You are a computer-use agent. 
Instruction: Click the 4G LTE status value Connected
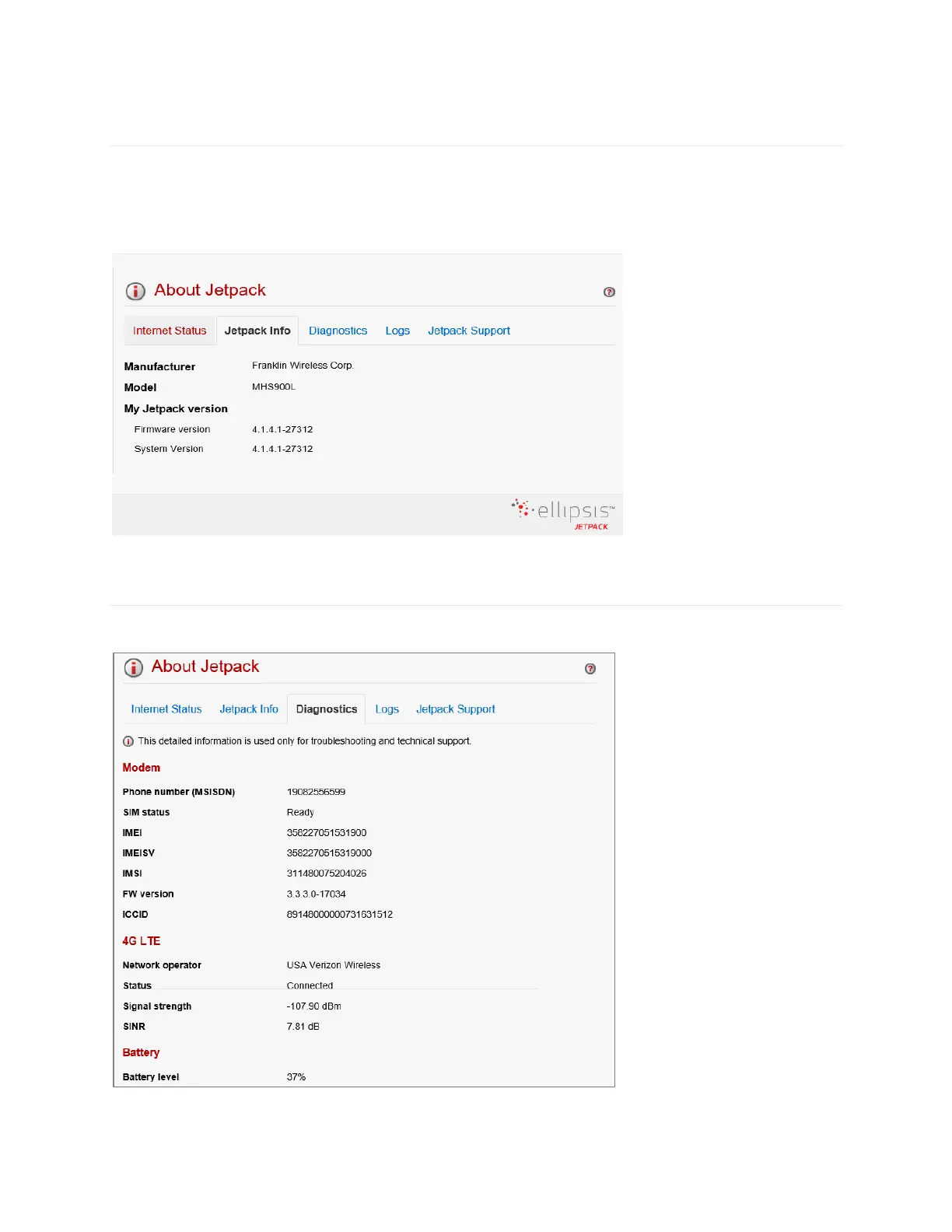[310, 985]
